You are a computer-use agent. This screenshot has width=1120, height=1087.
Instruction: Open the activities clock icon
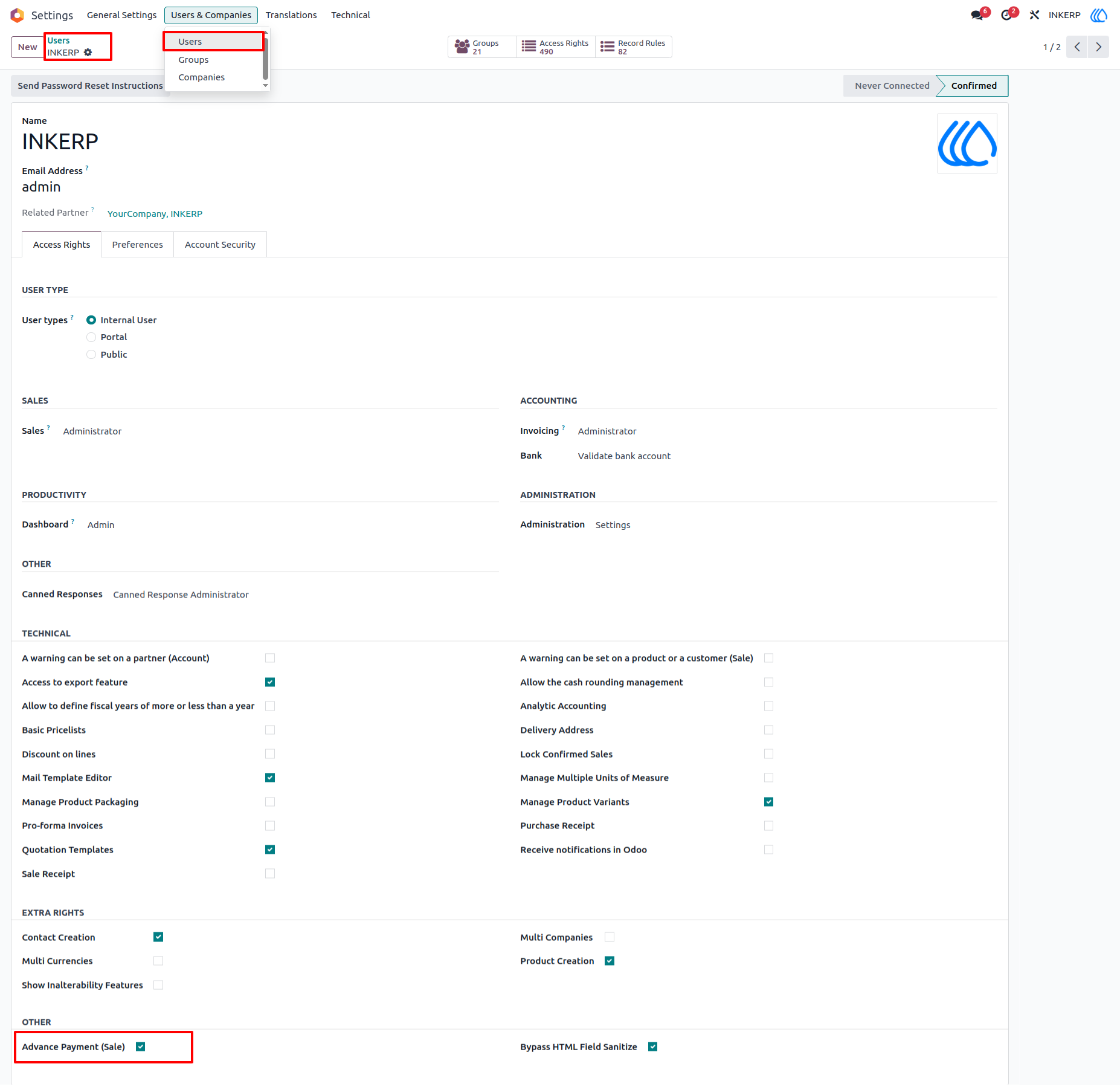point(1006,15)
